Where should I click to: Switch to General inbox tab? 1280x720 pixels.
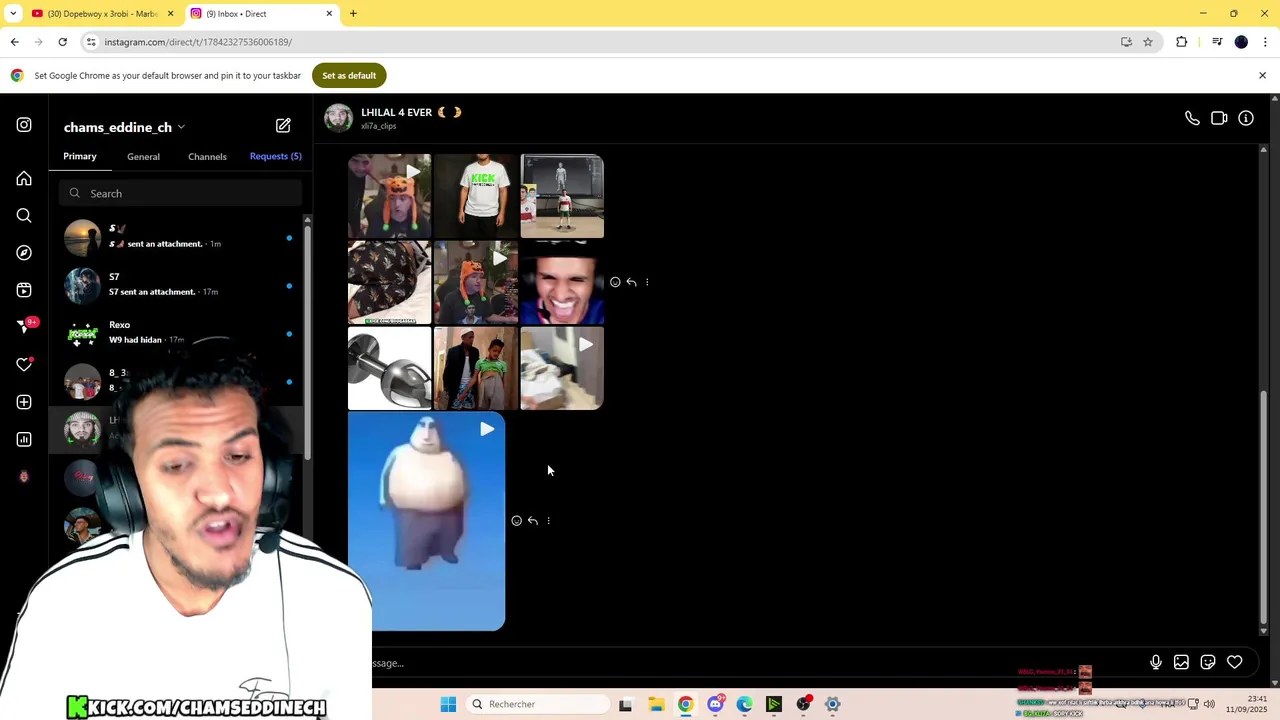(x=143, y=156)
